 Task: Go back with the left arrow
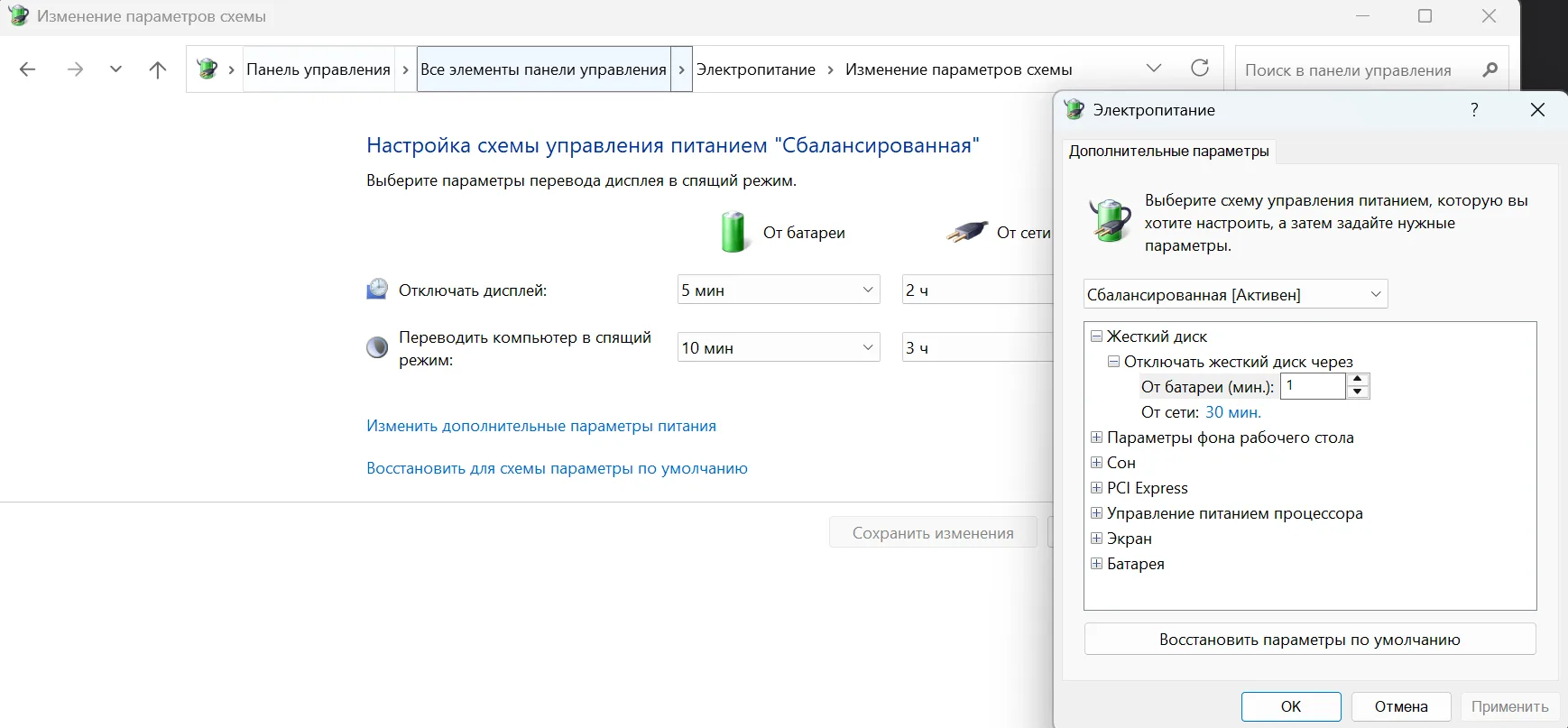pos(28,69)
